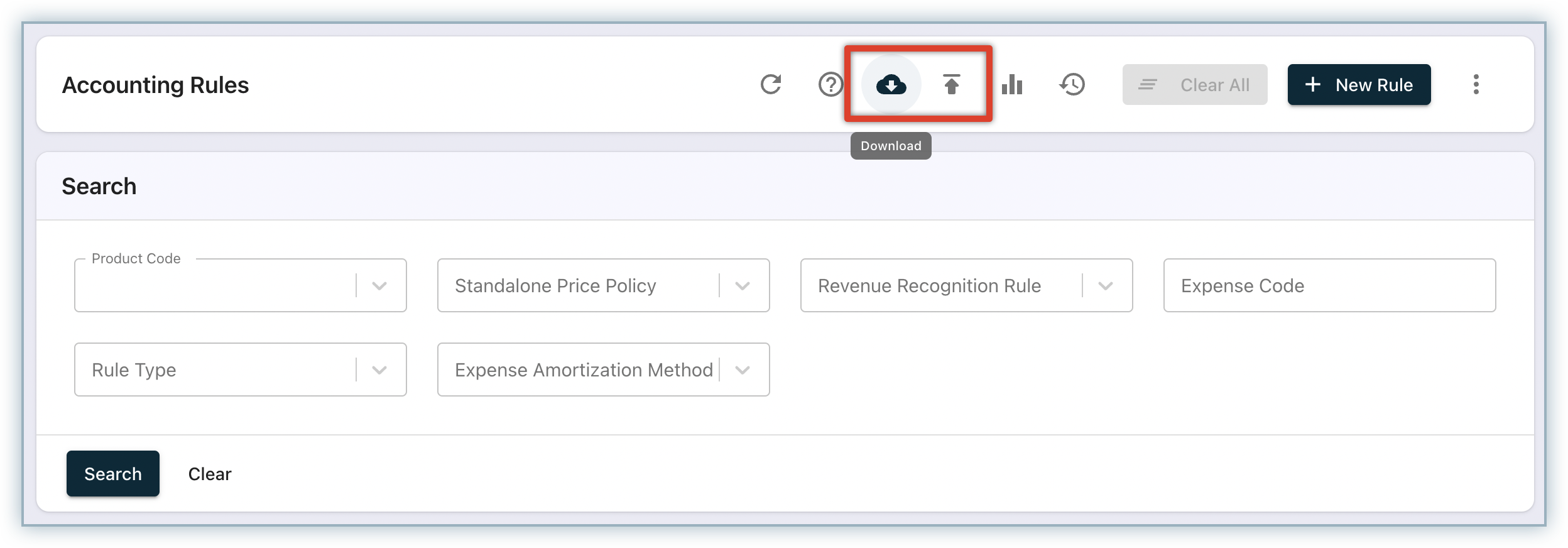Expand the Product Code chevron arrow

tap(379, 286)
